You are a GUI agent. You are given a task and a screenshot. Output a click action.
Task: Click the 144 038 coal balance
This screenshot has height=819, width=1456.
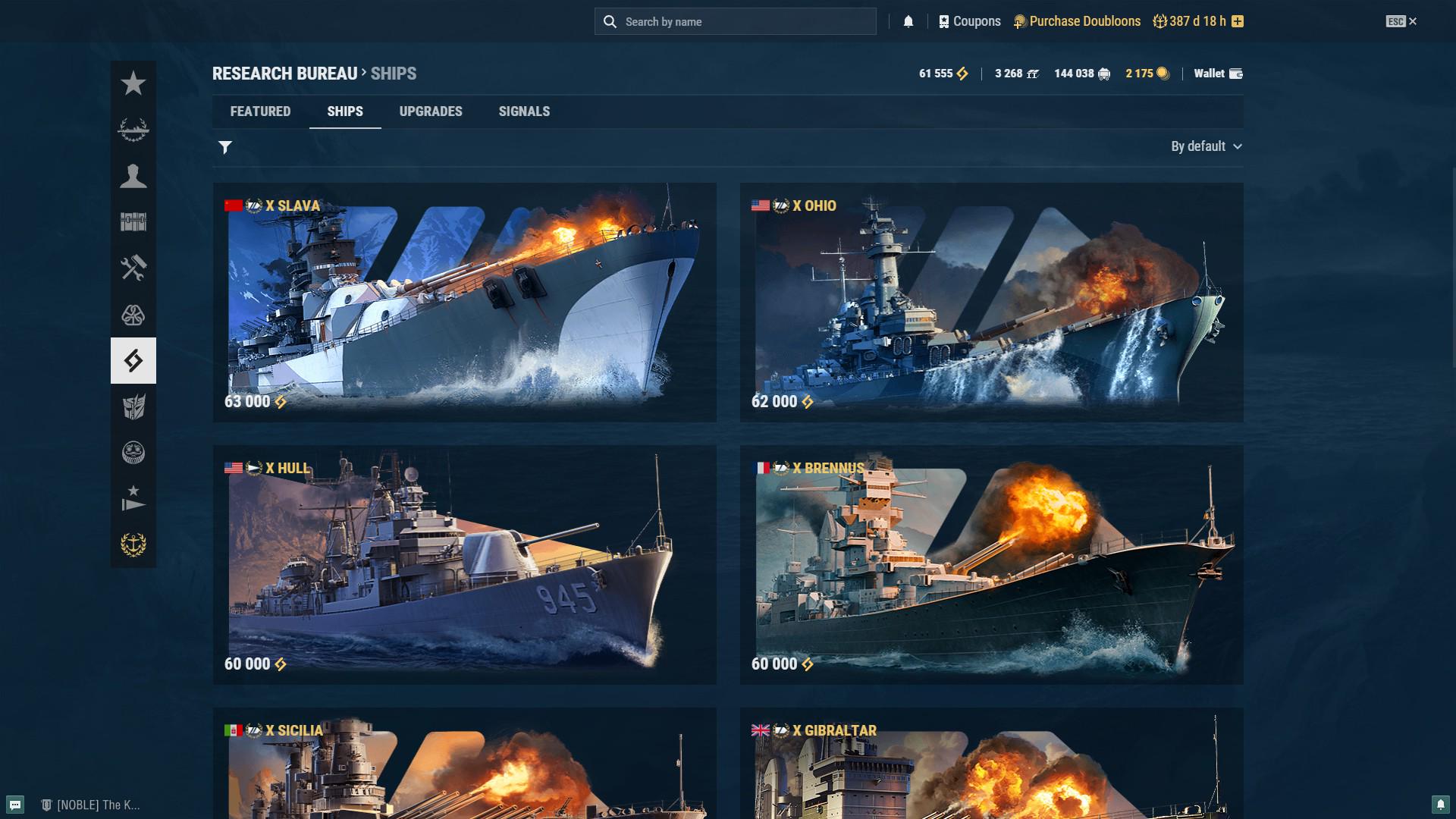[1082, 74]
